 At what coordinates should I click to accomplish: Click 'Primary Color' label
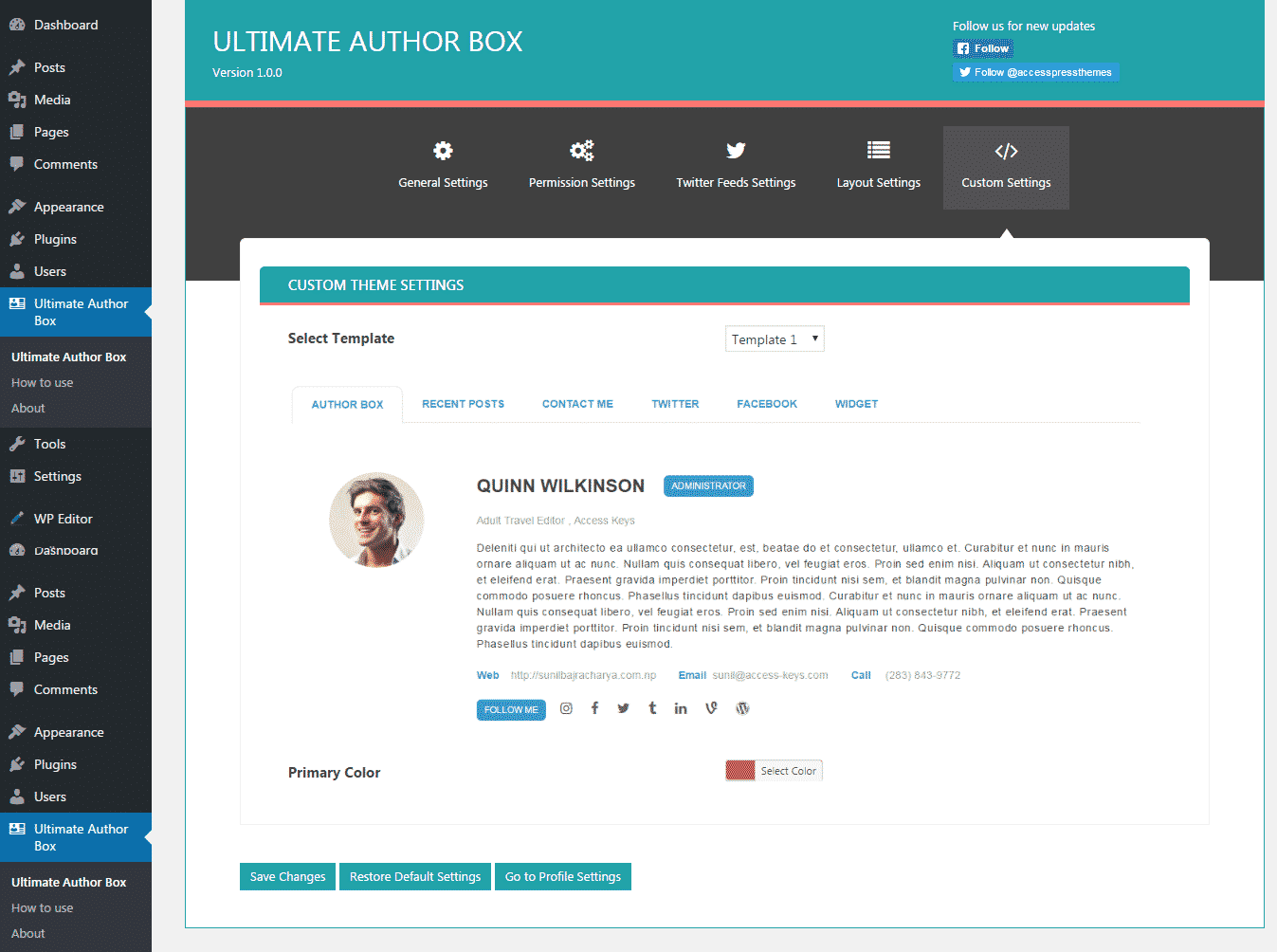(334, 773)
